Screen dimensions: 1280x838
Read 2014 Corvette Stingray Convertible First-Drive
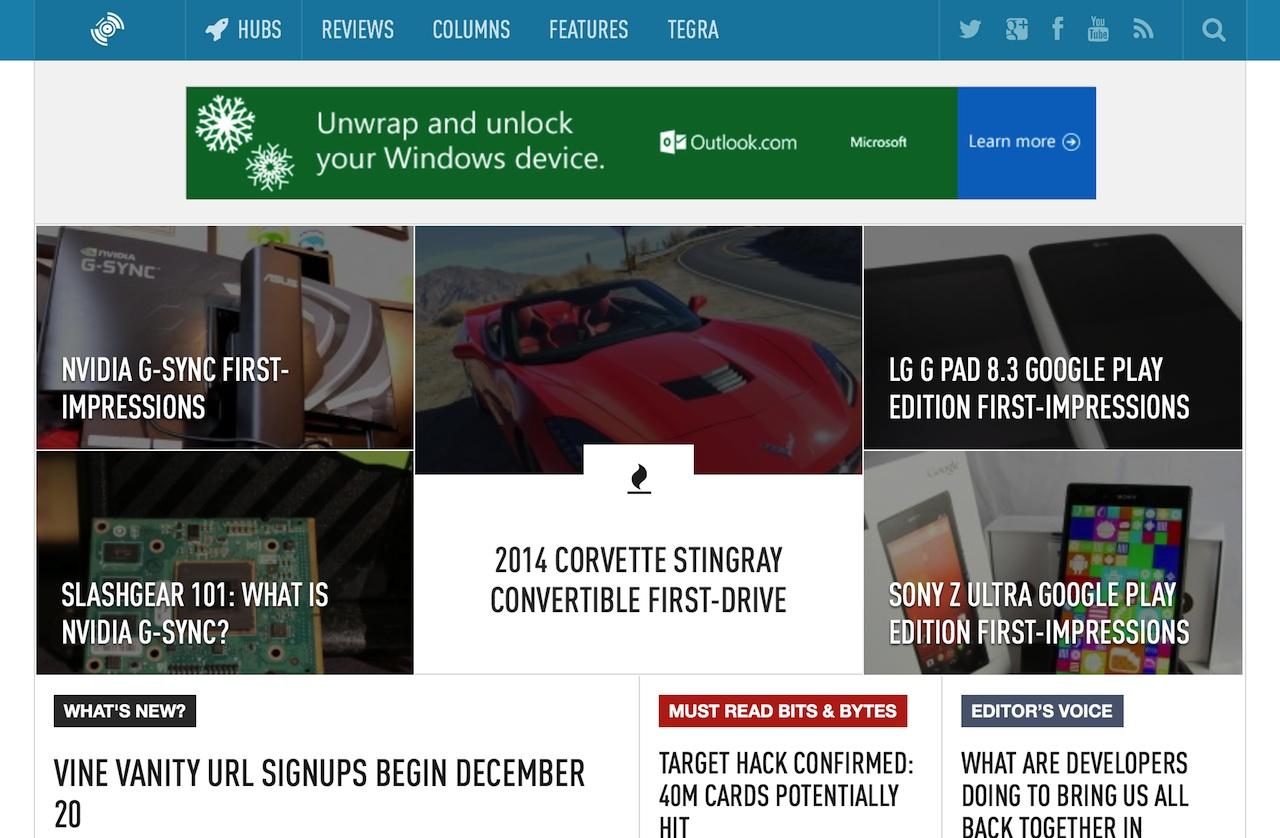click(x=638, y=580)
